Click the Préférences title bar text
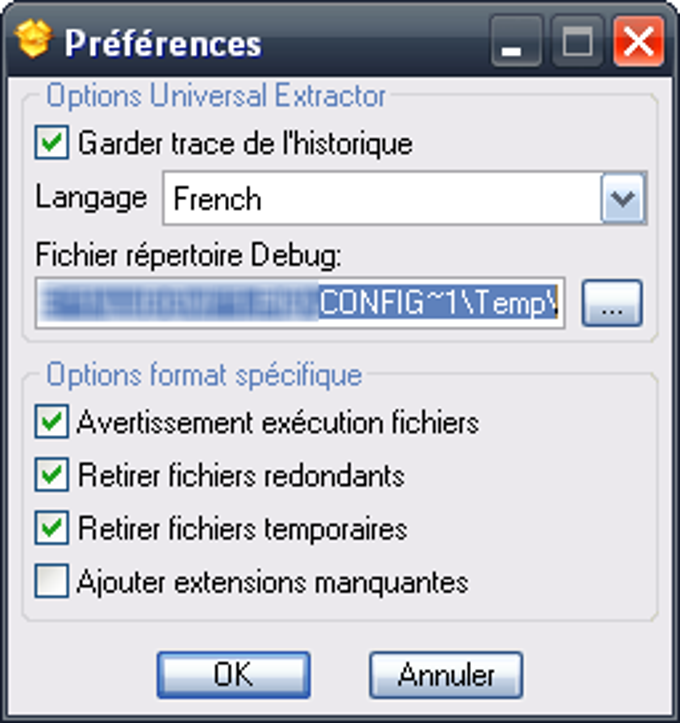The height and width of the screenshot is (723, 680). click(163, 43)
